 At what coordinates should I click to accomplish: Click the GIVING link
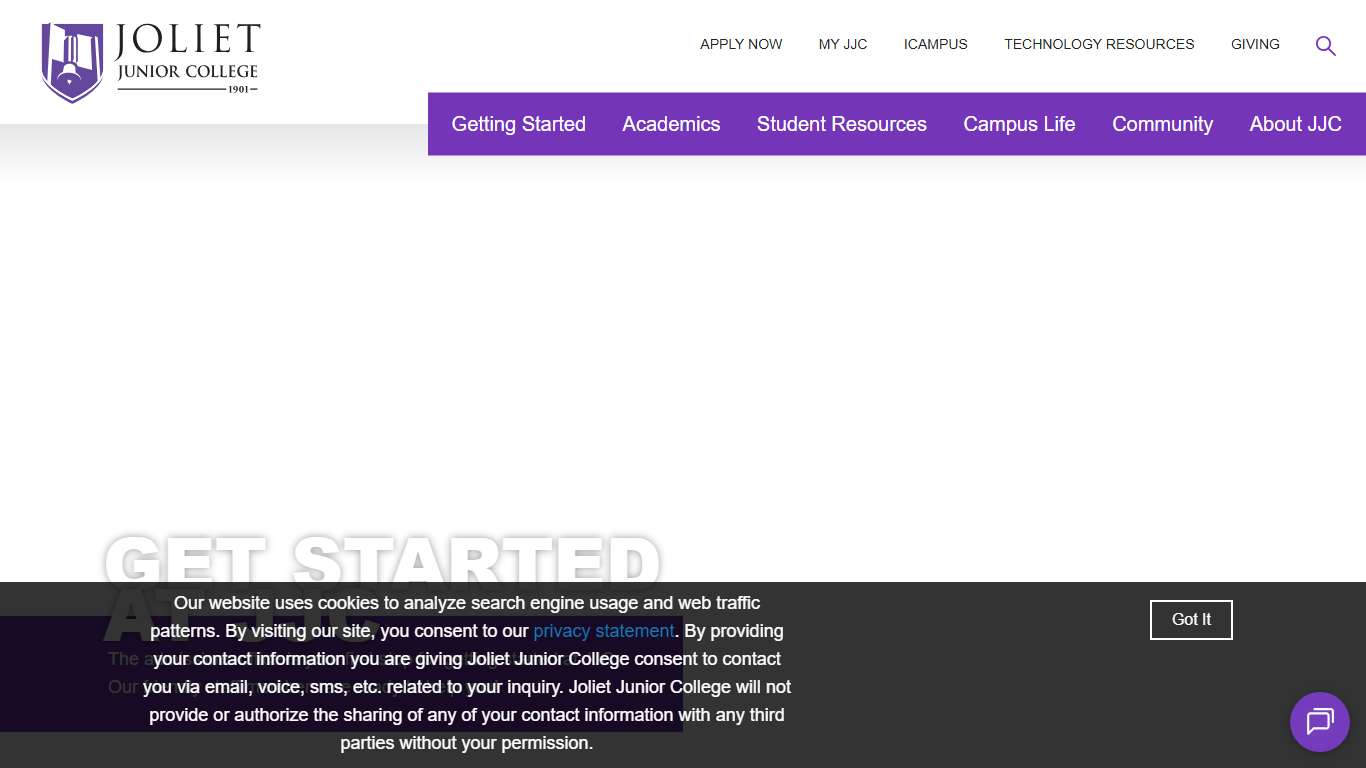pos(1255,44)
